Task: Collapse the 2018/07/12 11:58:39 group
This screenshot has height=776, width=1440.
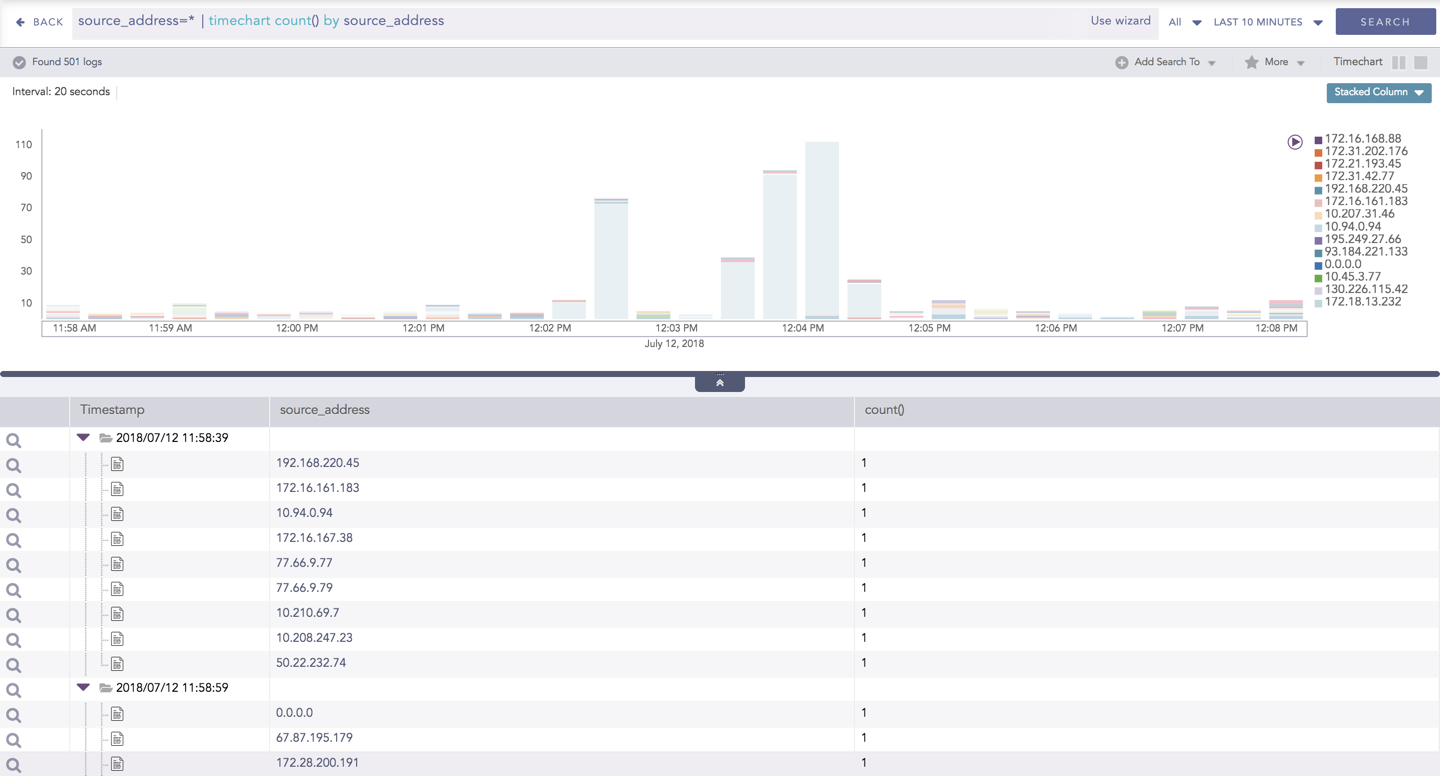Action: [83, 438]
